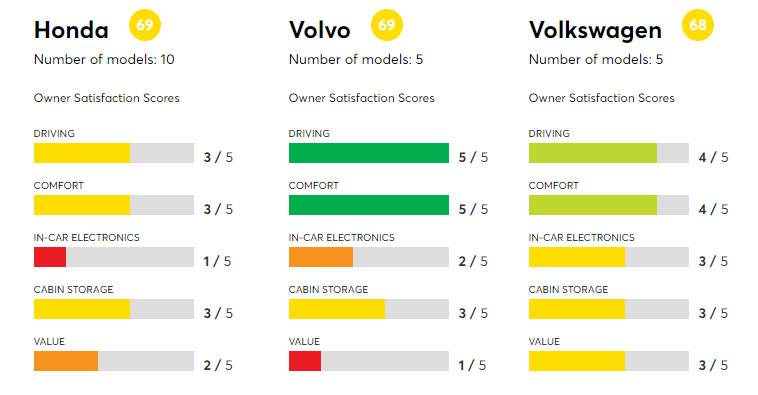Click Volvo's Owner Satisfaction Scores label
Viewport: 758px width, 395px height.
362,98
